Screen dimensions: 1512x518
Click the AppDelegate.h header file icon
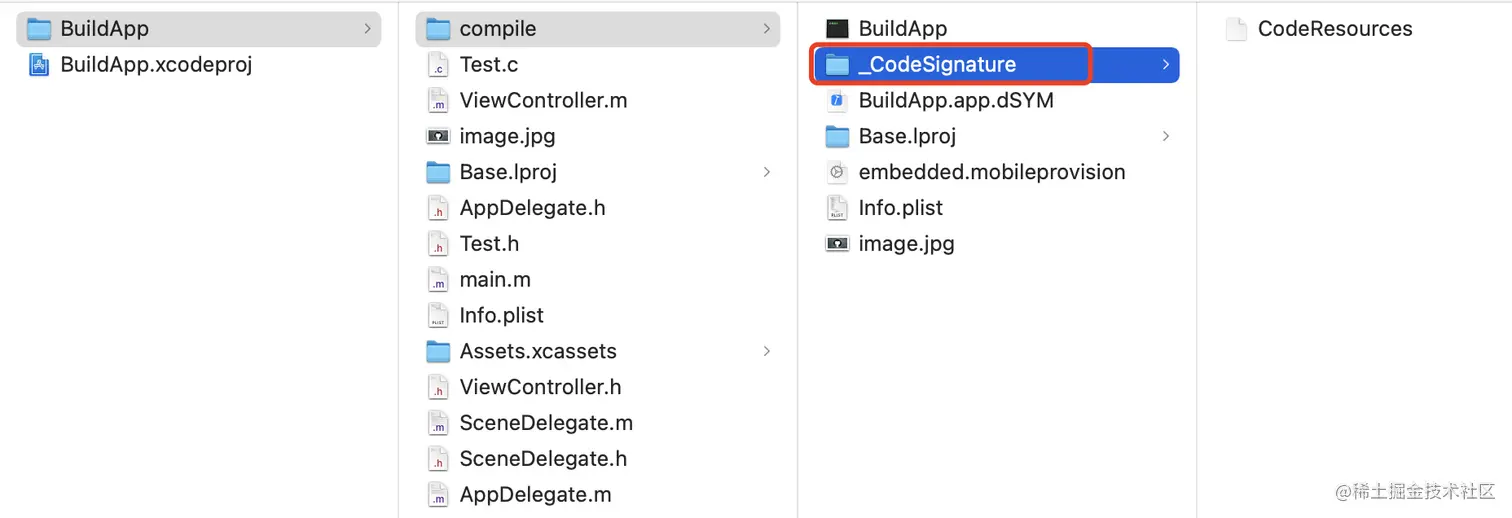(438, 208)
